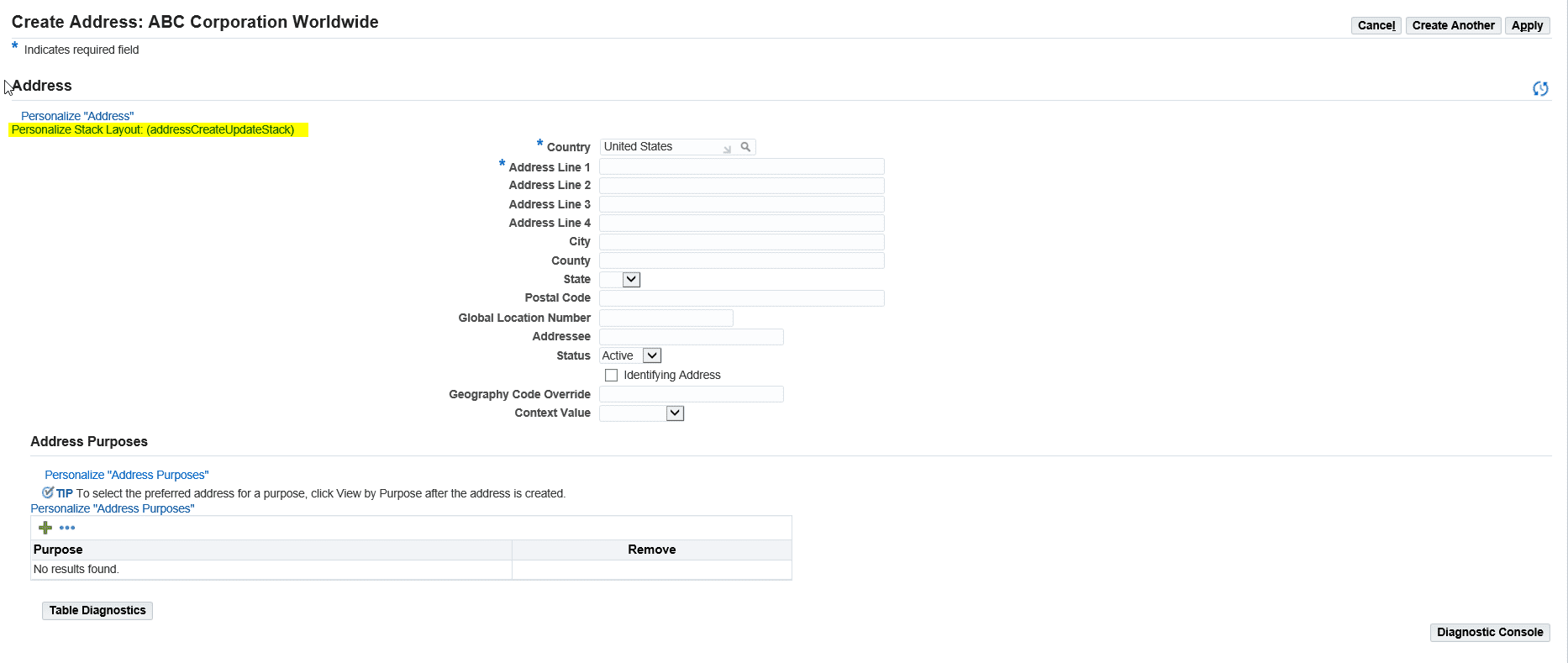Screen dimensions: 1568x663
Task: Focus the Address Line 1 field
Action: (742, 166)
